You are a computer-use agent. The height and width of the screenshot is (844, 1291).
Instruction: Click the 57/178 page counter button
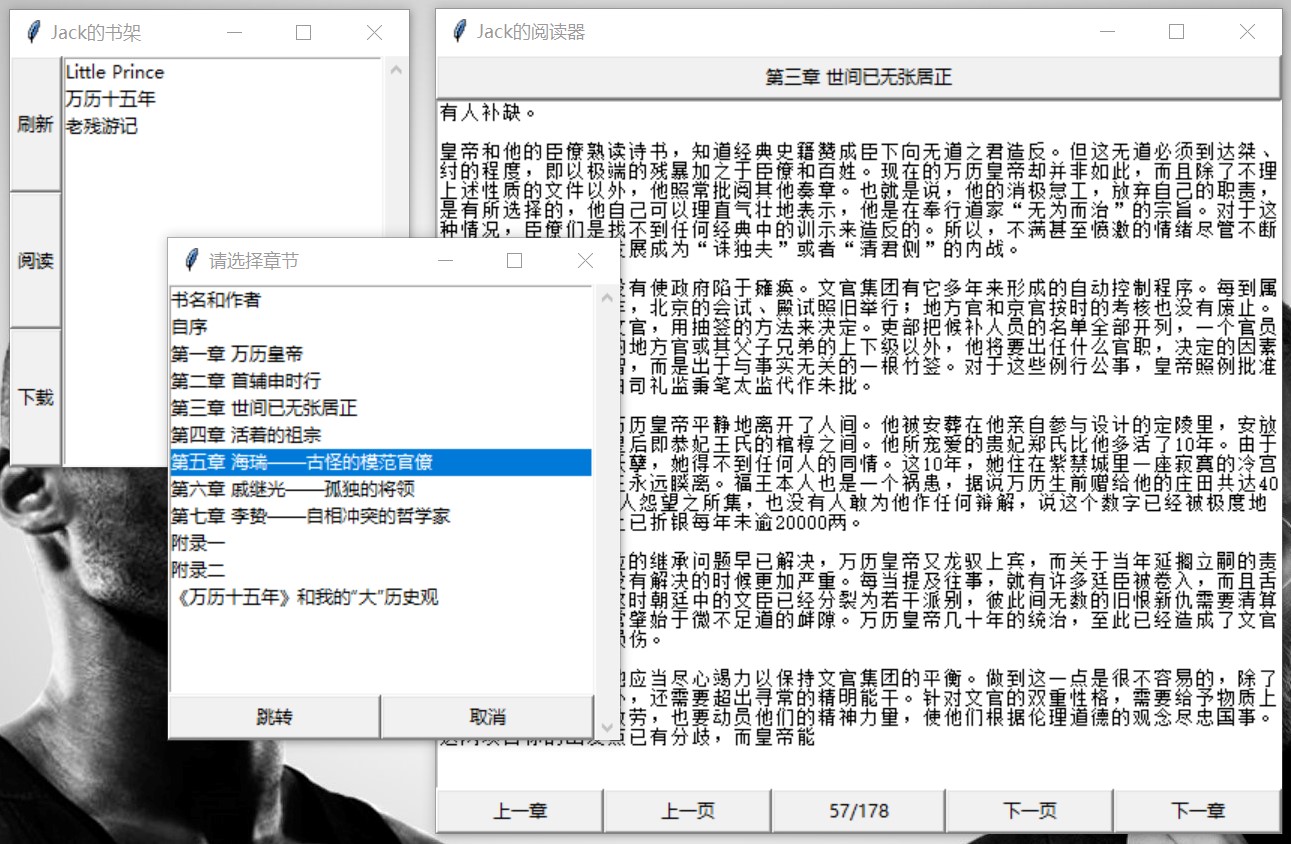[x=859, y=810]
